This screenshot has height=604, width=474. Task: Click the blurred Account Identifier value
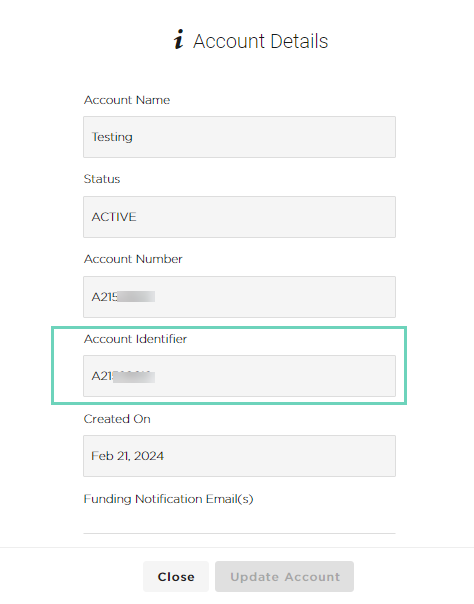tap(123, 376)
